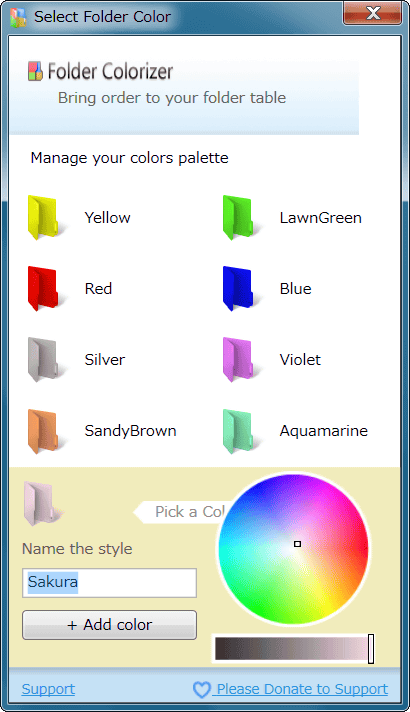Click the Pick a Color callout label
The height and width of the screenshot is (712, 410).
(184, 512)
